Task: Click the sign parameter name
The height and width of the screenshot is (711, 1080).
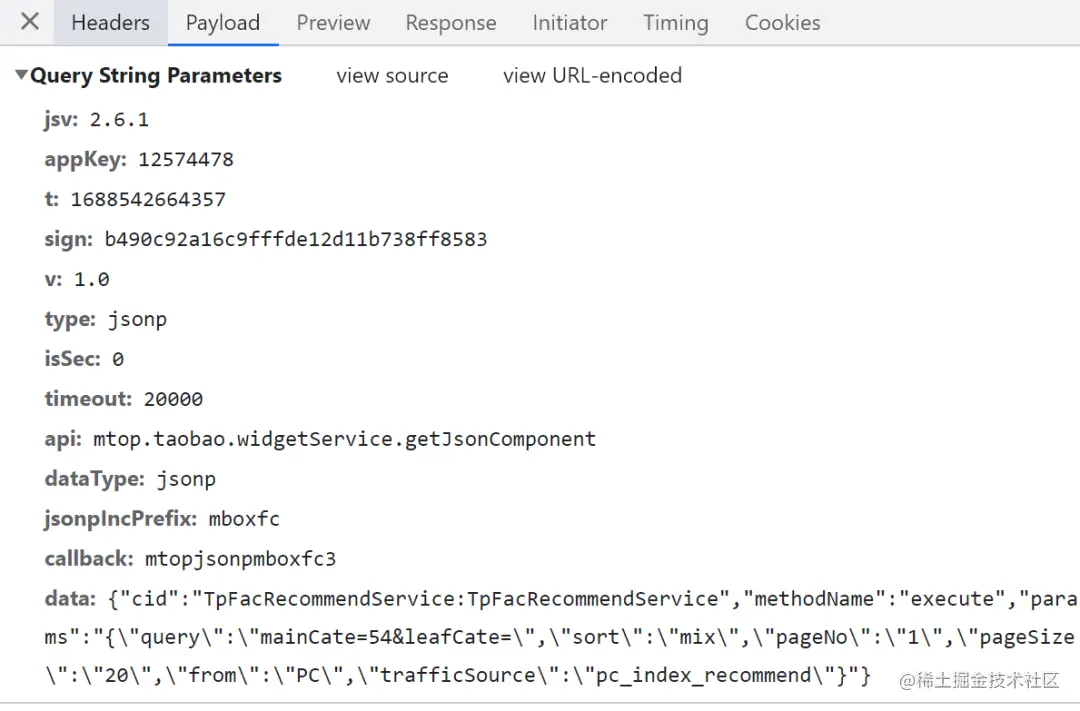Action: 68,240
